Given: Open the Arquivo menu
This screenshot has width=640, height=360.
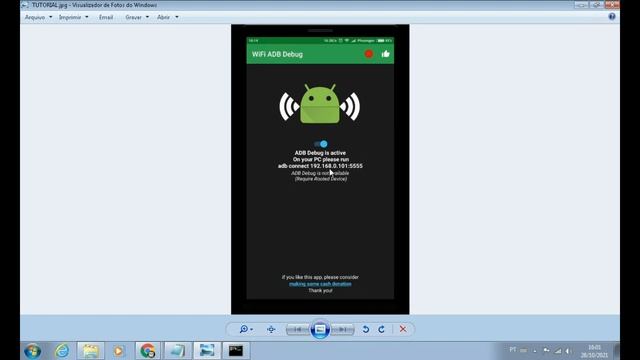Looking at the screenshot, I should coord(38,17).
